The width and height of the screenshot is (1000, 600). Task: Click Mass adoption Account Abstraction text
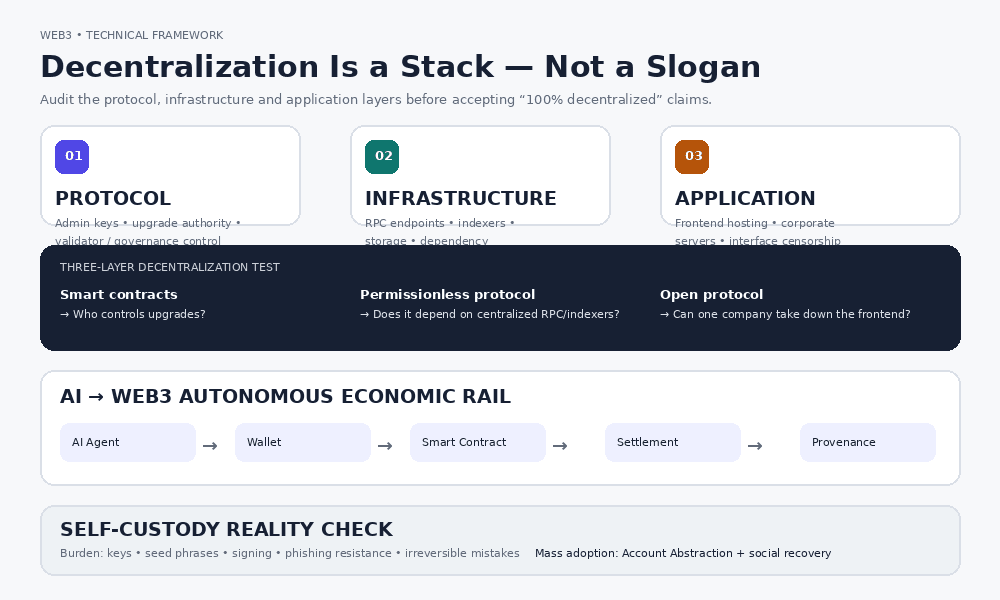[x=683, y=553]
